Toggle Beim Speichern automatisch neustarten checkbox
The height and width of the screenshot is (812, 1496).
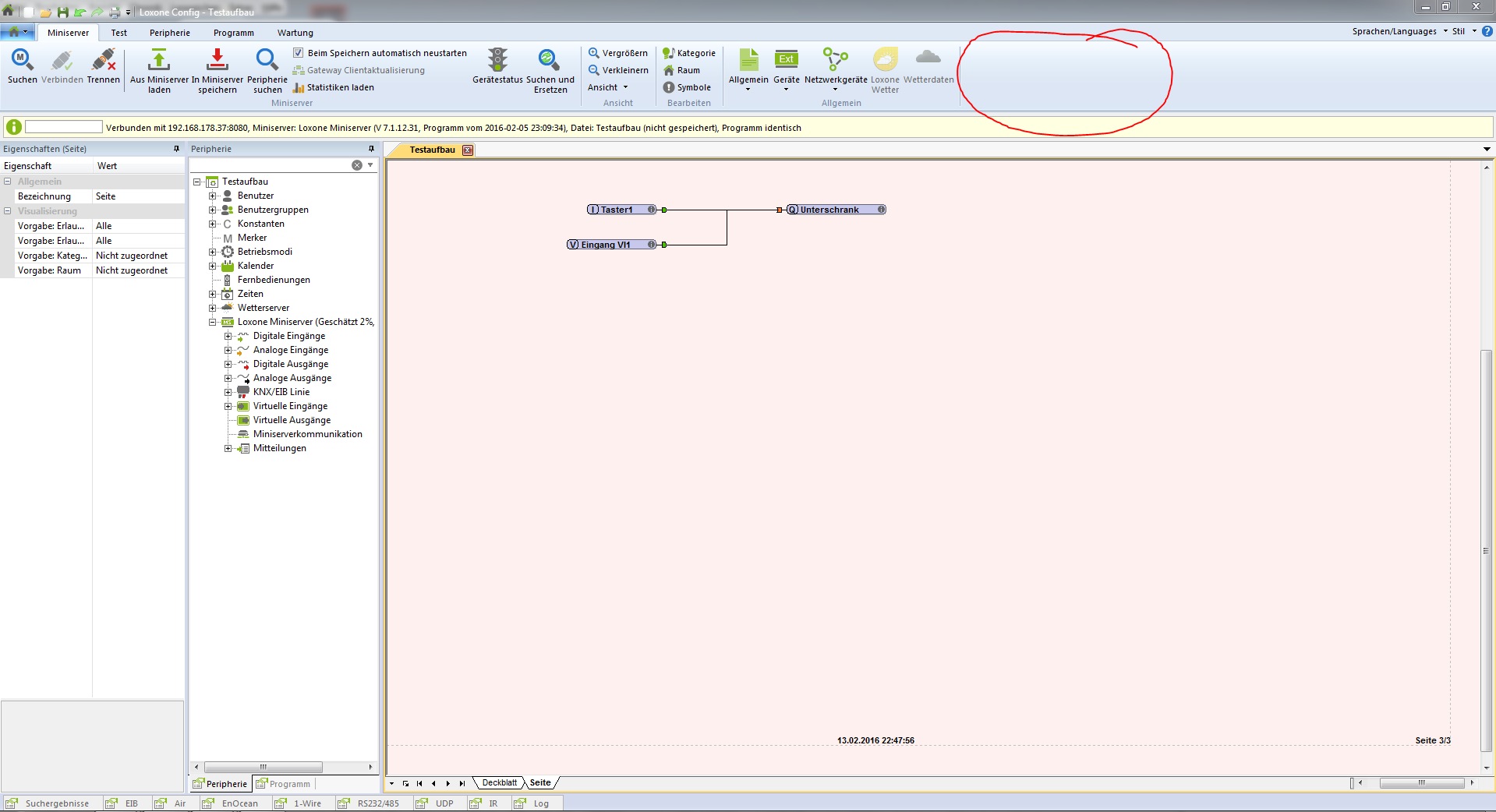[299, 53]
